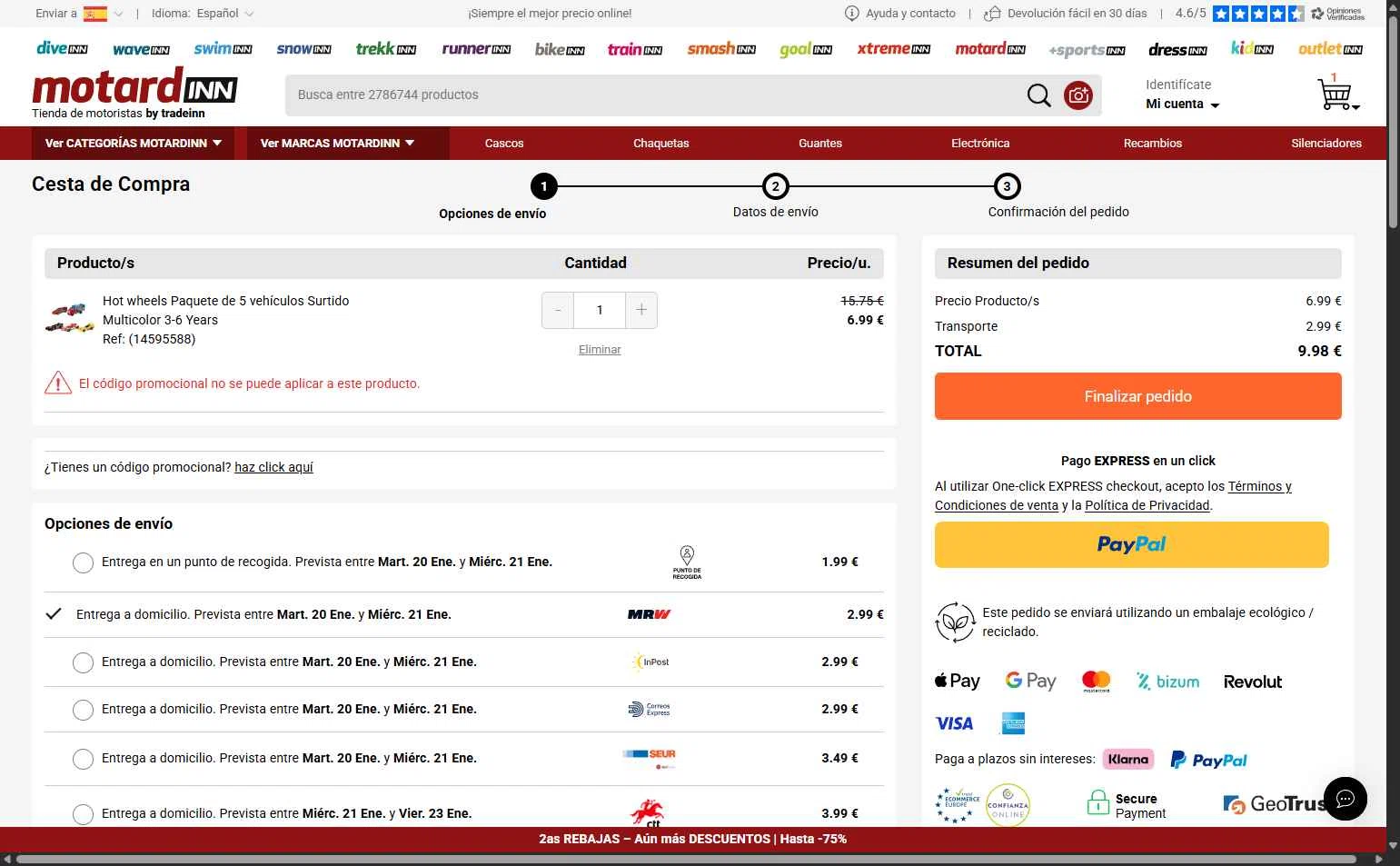Image resolution: width=1400 pixels, height=866 pixels.
Task: Click the magnifying glass search icon
Action: tap(1038, 95)
